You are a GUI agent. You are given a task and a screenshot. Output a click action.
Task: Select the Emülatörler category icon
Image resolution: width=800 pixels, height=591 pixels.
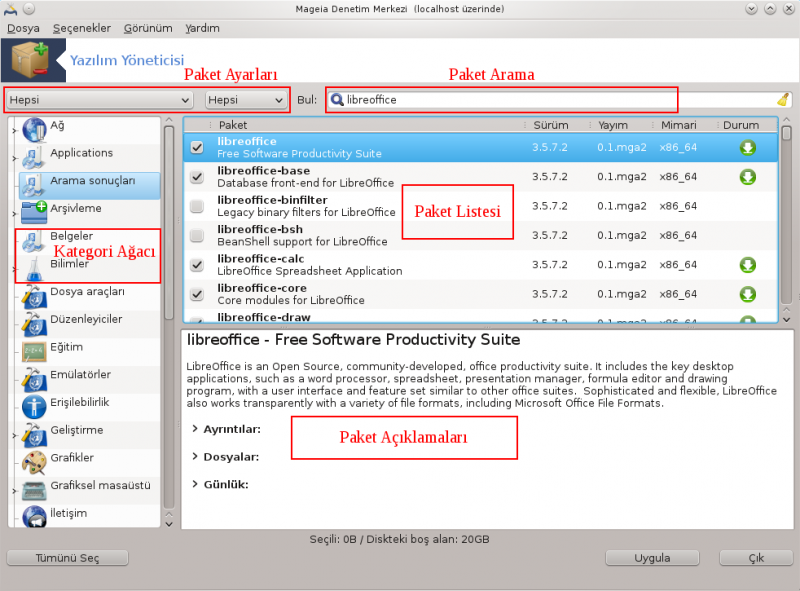pyautogui.click(x=34, y=379)
